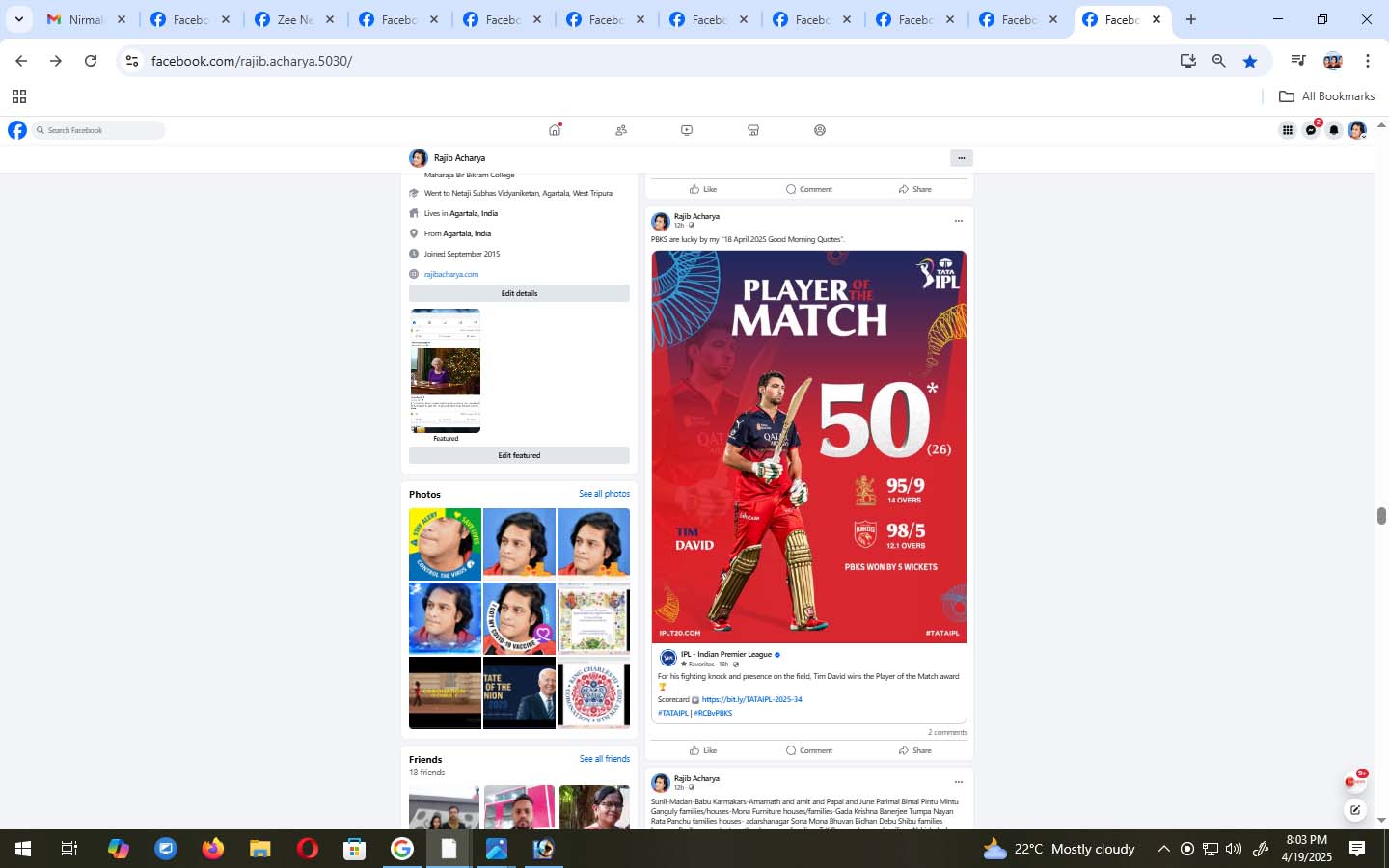Open Firefox from the taskbar
This screenshot has height=868, width=1389.
213,849
